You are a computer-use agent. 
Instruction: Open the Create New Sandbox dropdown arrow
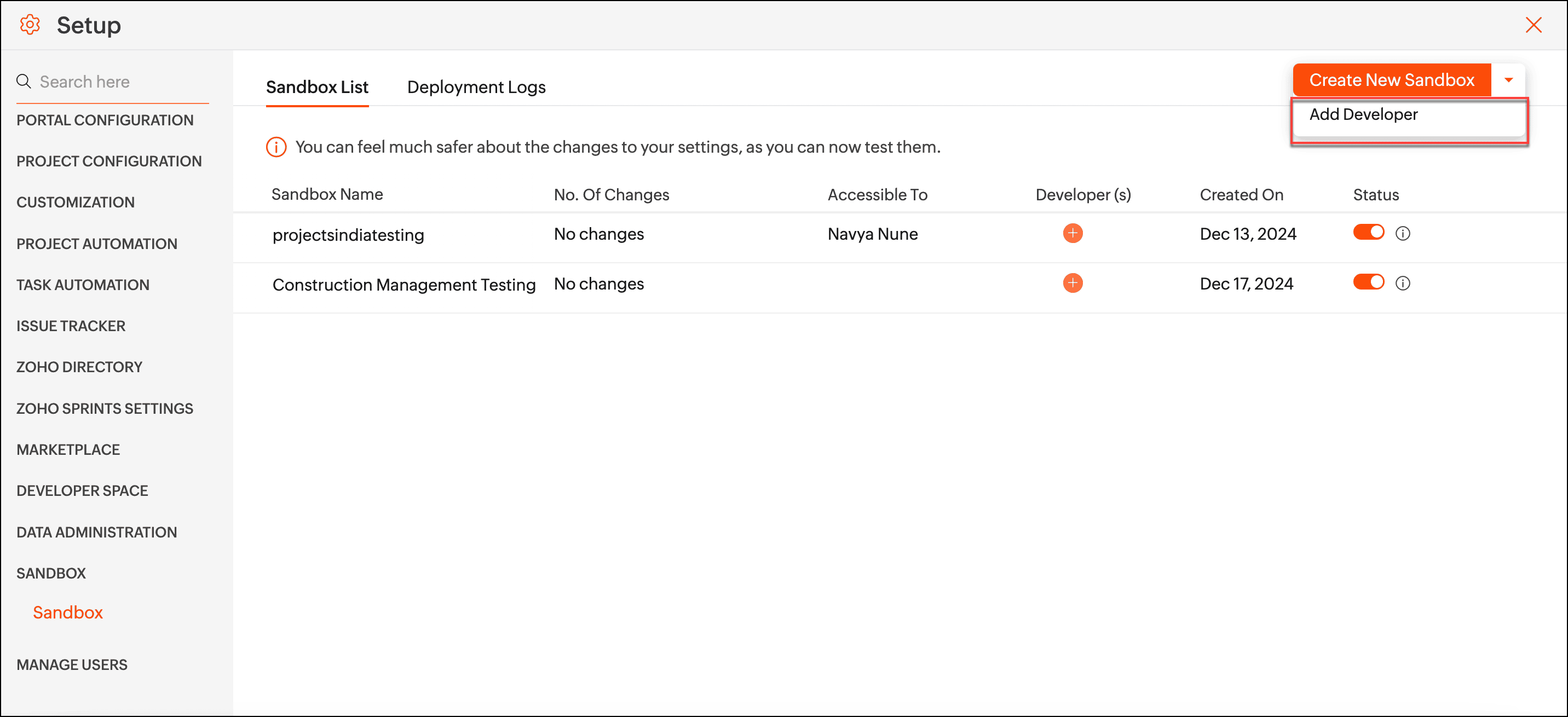(1508, 80)
